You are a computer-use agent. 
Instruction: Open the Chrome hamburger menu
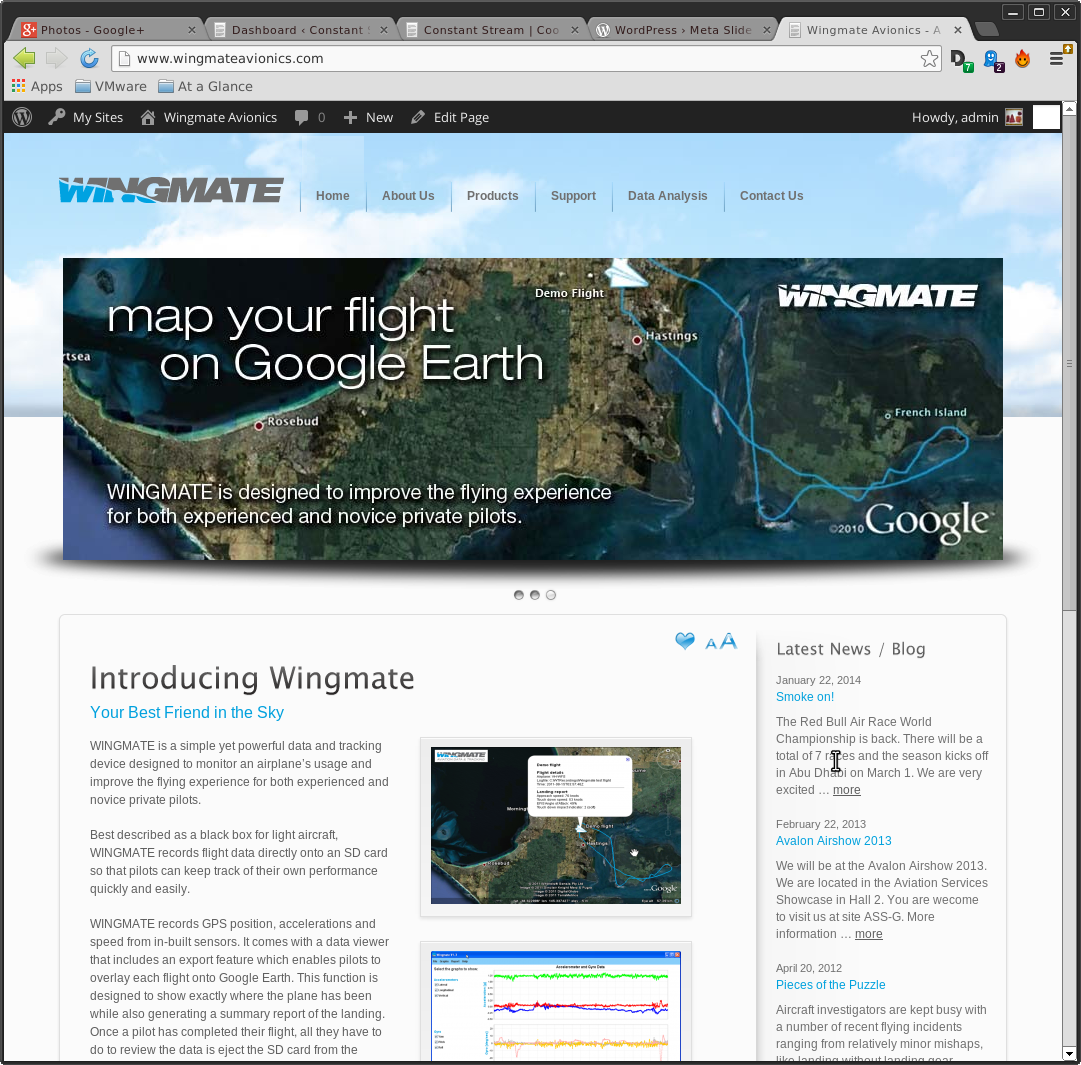tap(1057, 59)
